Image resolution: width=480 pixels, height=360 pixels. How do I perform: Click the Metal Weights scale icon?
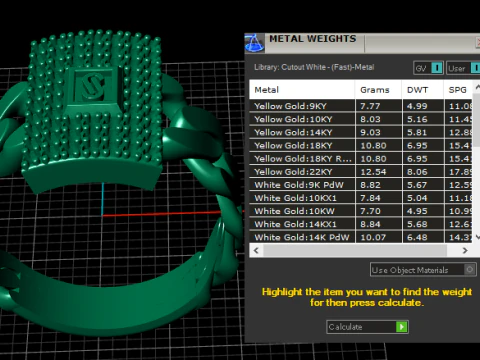click(255, 43)
